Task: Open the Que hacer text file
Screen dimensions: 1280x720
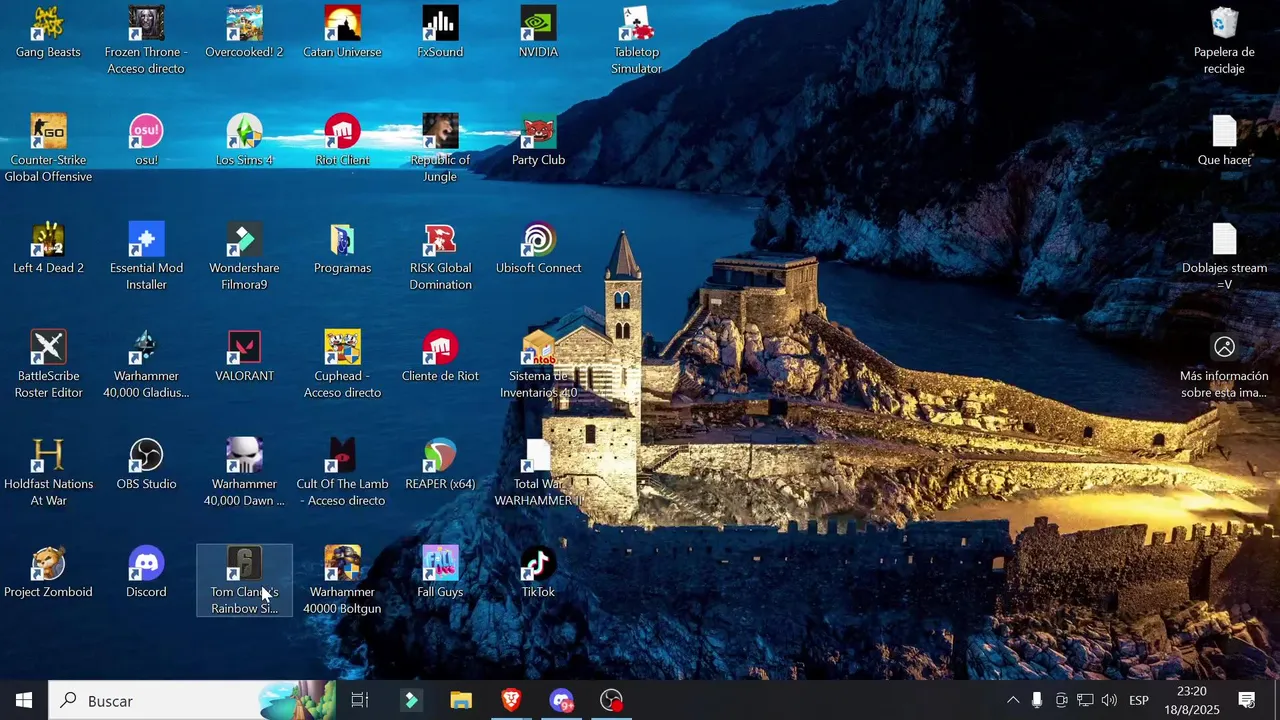Action: pyautogui.click(x=1224, y=141)
